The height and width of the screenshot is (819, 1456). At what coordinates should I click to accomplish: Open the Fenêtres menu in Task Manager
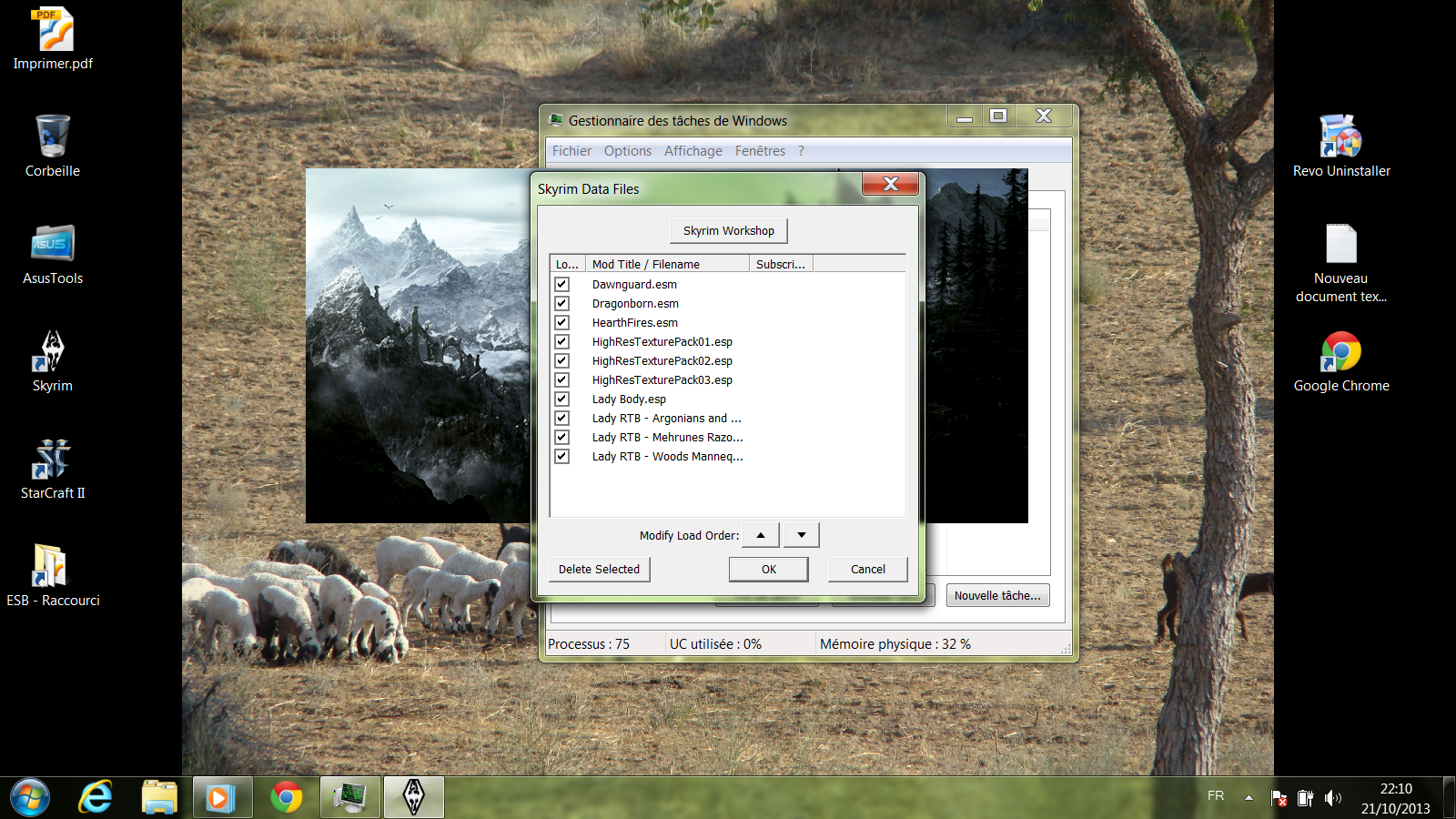point(760,151)
